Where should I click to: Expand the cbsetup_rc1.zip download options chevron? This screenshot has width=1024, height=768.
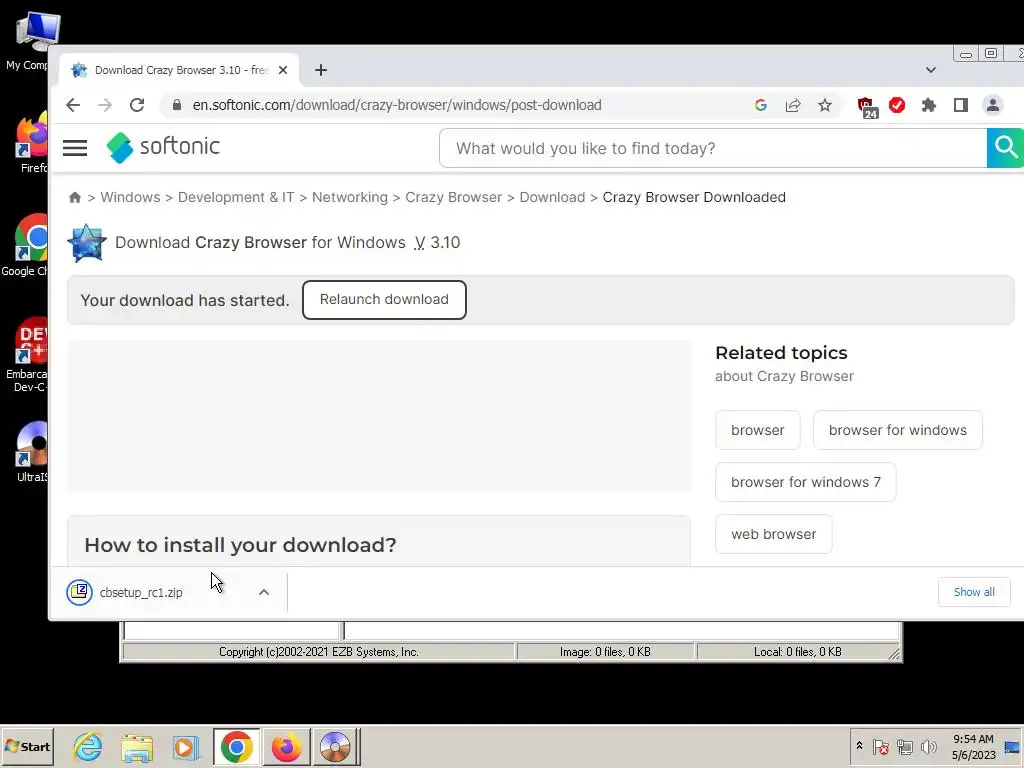pyautogui.click(x=264, y=592)
